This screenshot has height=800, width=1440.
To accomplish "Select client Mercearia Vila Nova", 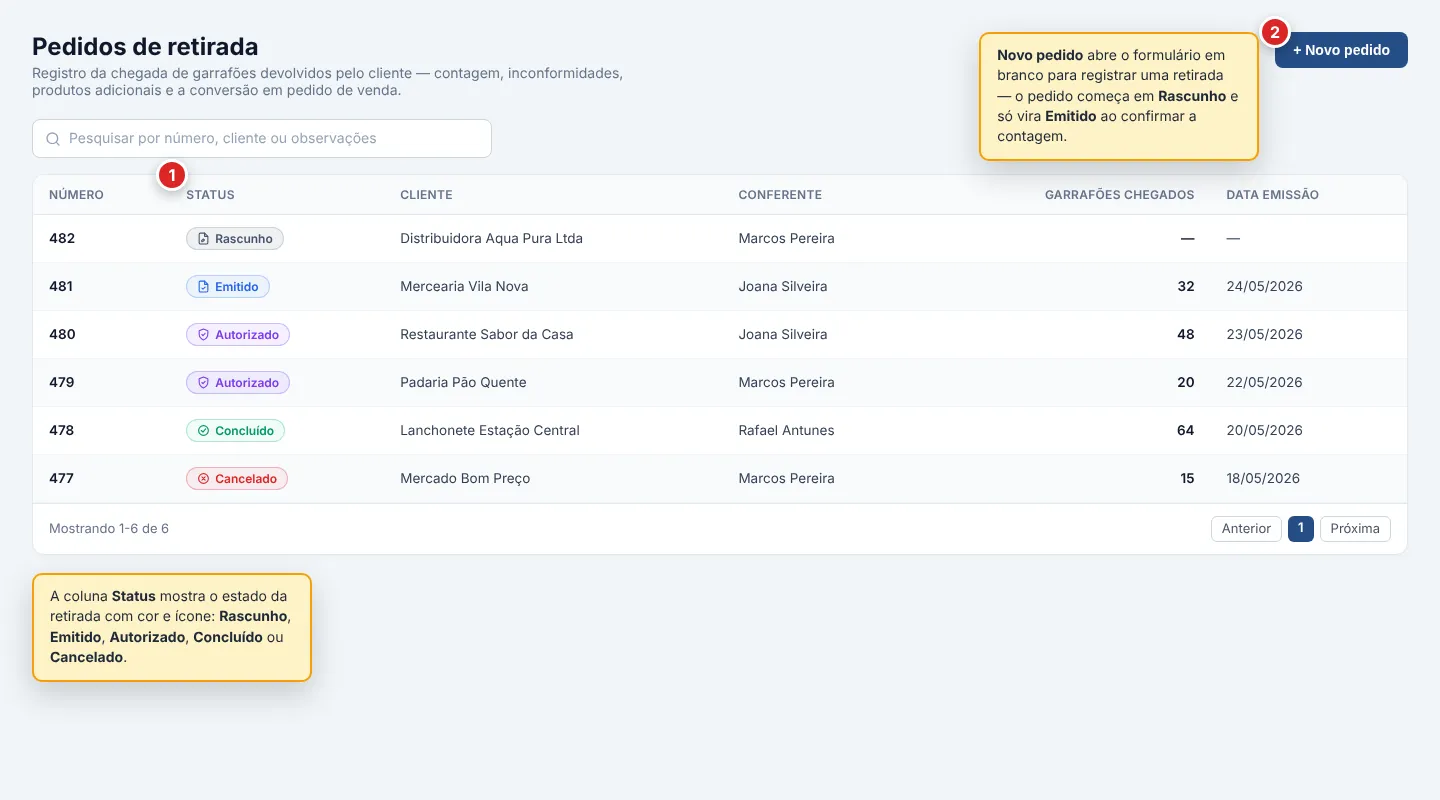I will tap(464, 287).
